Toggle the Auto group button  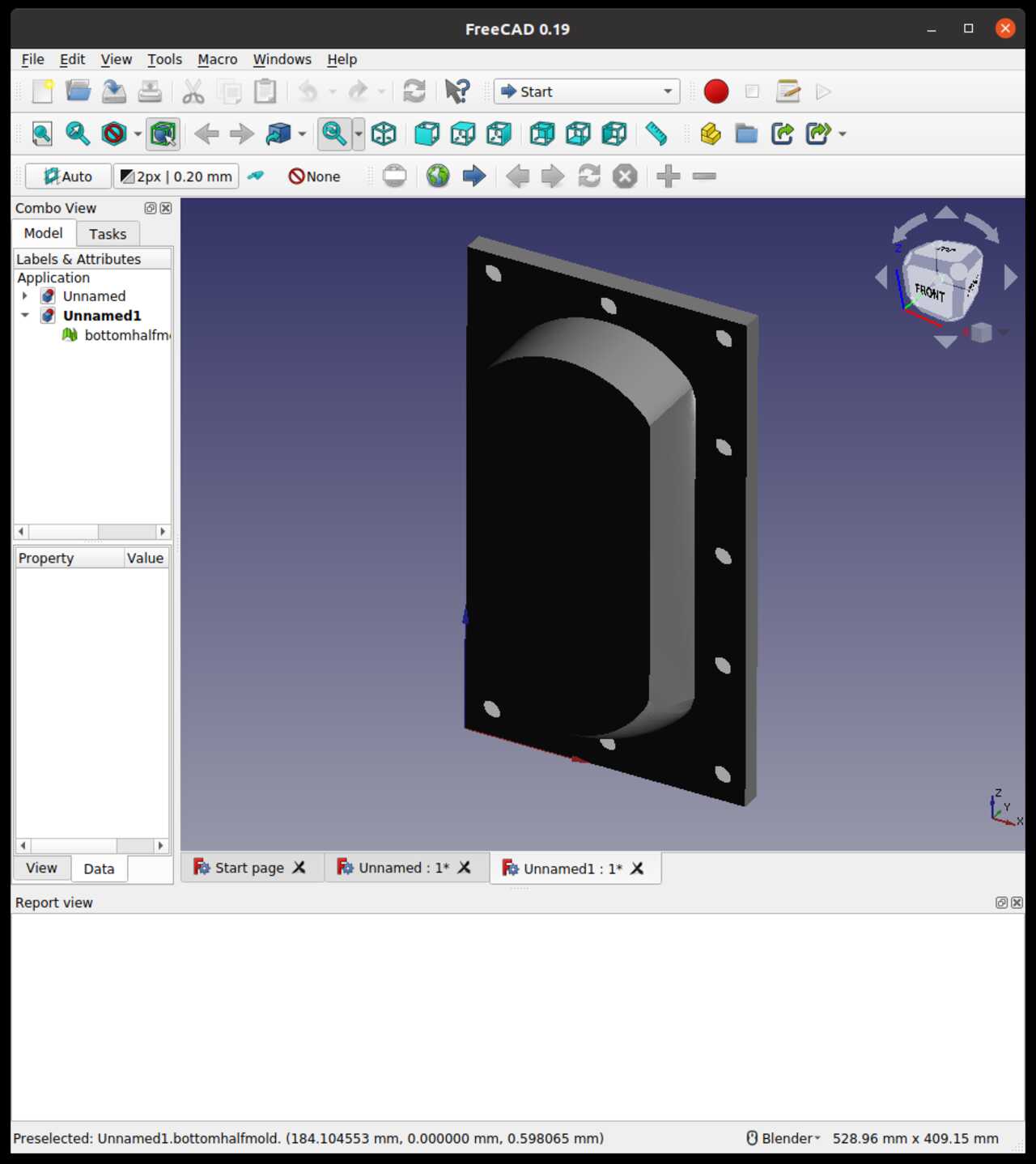(x=68, y=176)
